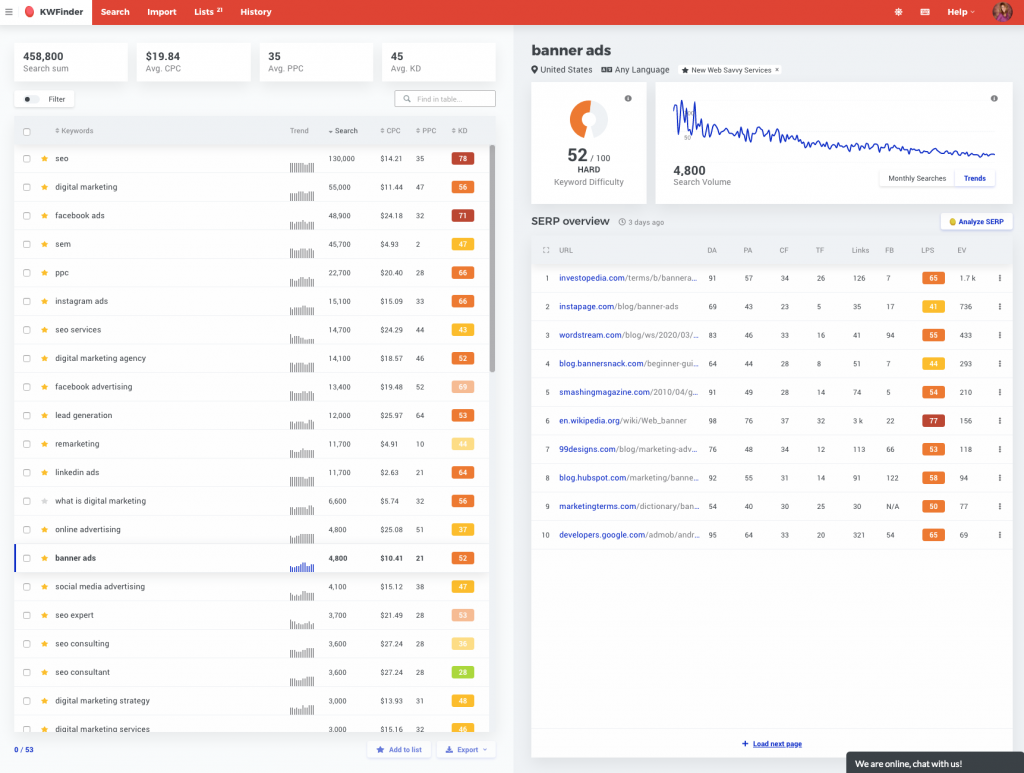Toggle the Filter switch
This screenshot has width=1024, height=773.
[29, 99]
